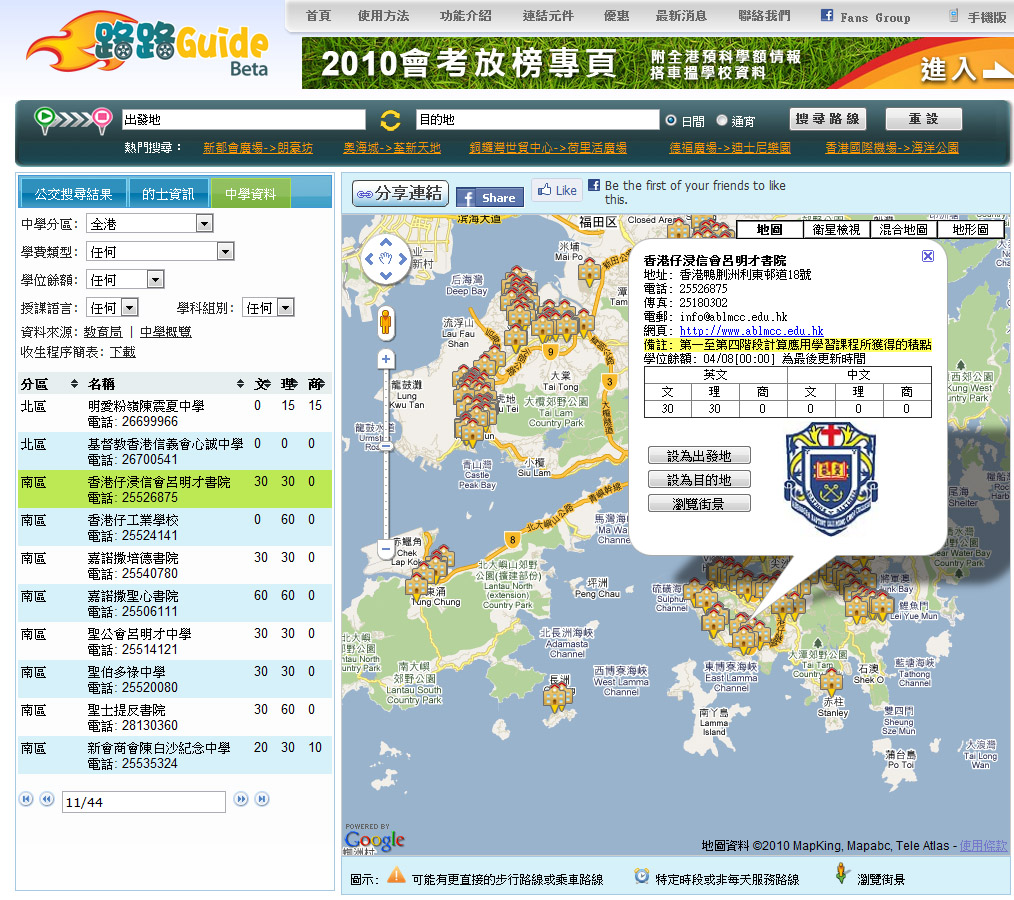1014x900 pixels.
Task: Go to next page of results
Action: click(x=241, y=799)
